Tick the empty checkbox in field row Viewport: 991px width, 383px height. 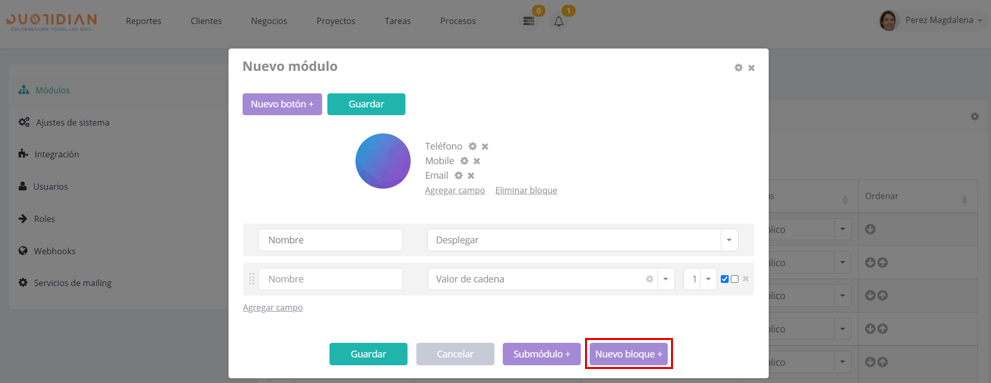point(734,279)
